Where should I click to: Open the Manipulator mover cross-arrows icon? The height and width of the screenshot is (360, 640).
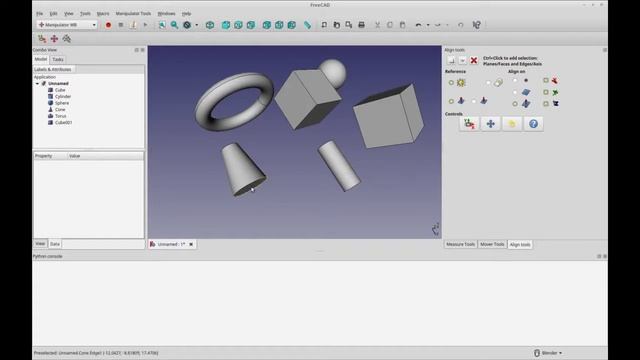(x=54, y=39)
